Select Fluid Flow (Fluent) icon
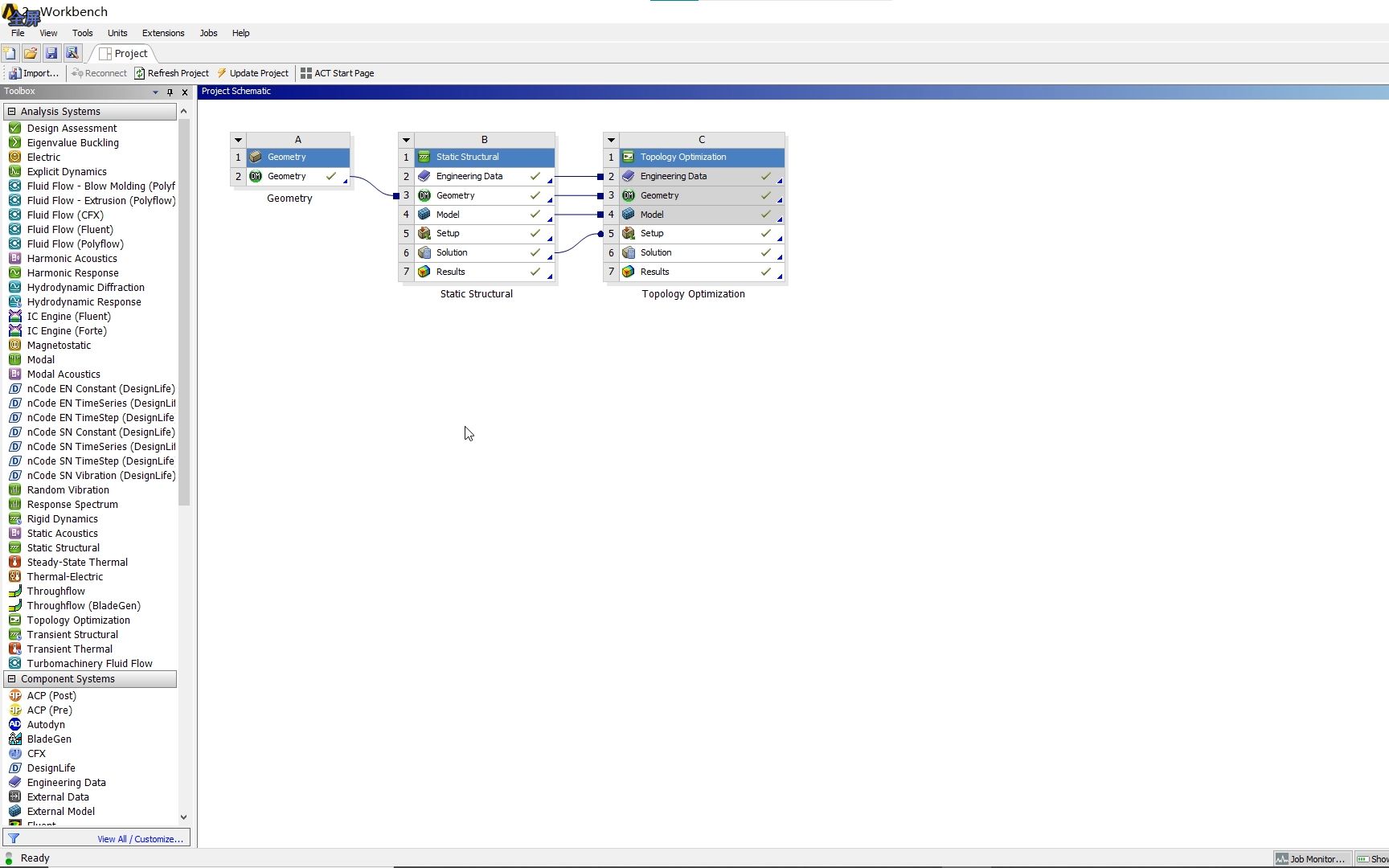 pyautogui.click(x=14, y=229)
